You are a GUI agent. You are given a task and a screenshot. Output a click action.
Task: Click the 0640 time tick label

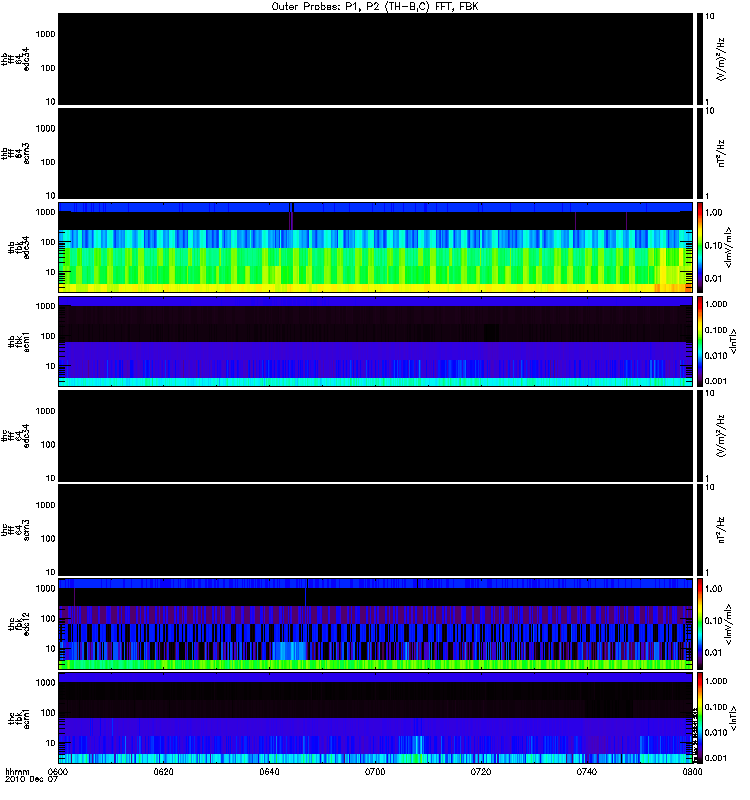pyautogui.click(x=269, y=771)
